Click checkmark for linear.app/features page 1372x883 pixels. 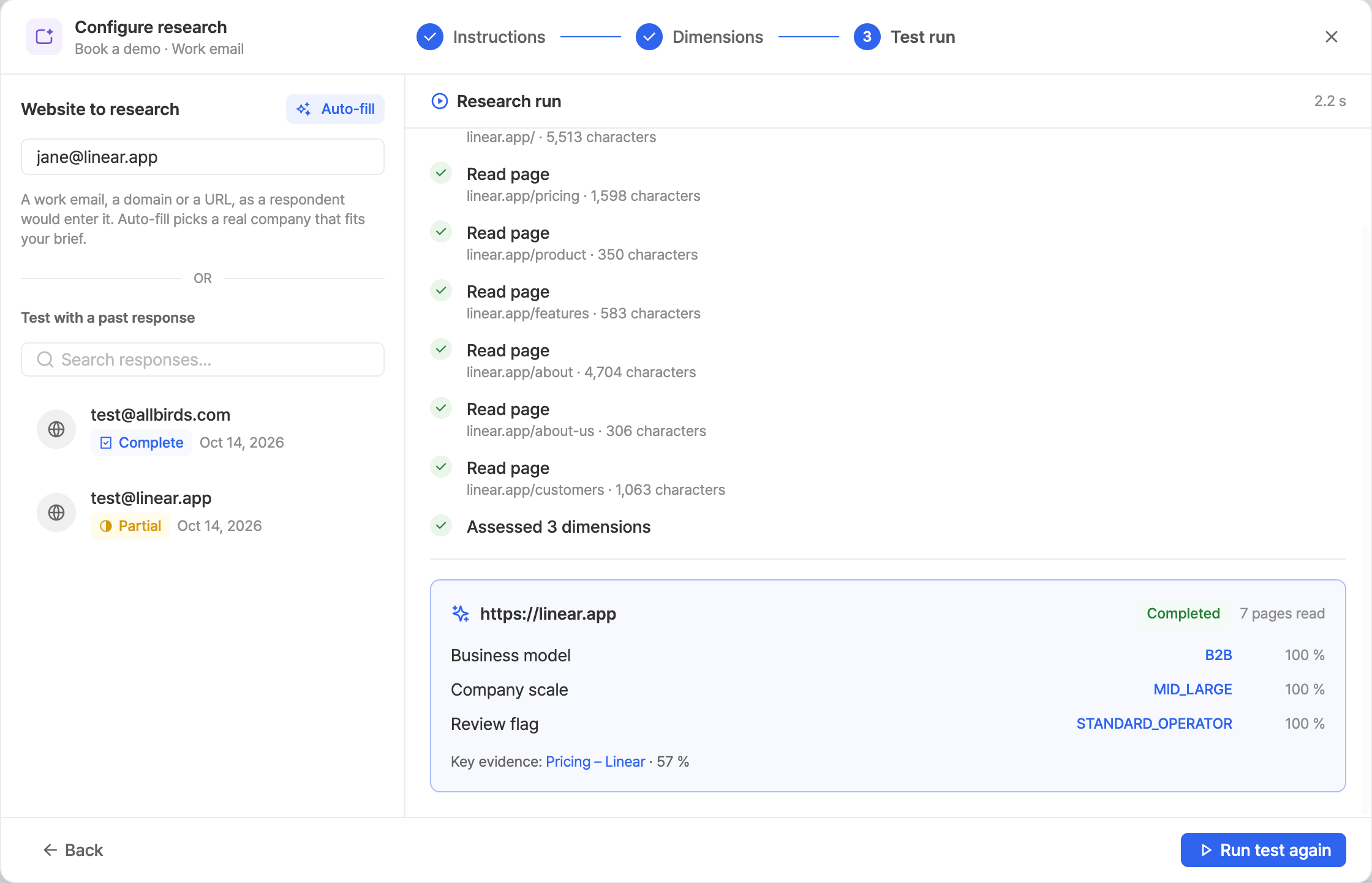tap(441, 291)
